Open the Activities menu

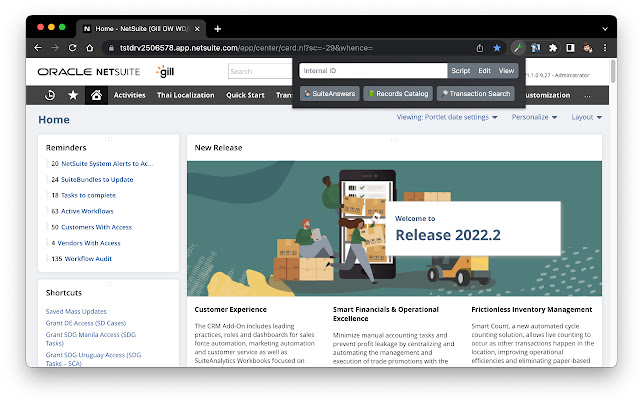pyautogui.click(x=129, y=95)
